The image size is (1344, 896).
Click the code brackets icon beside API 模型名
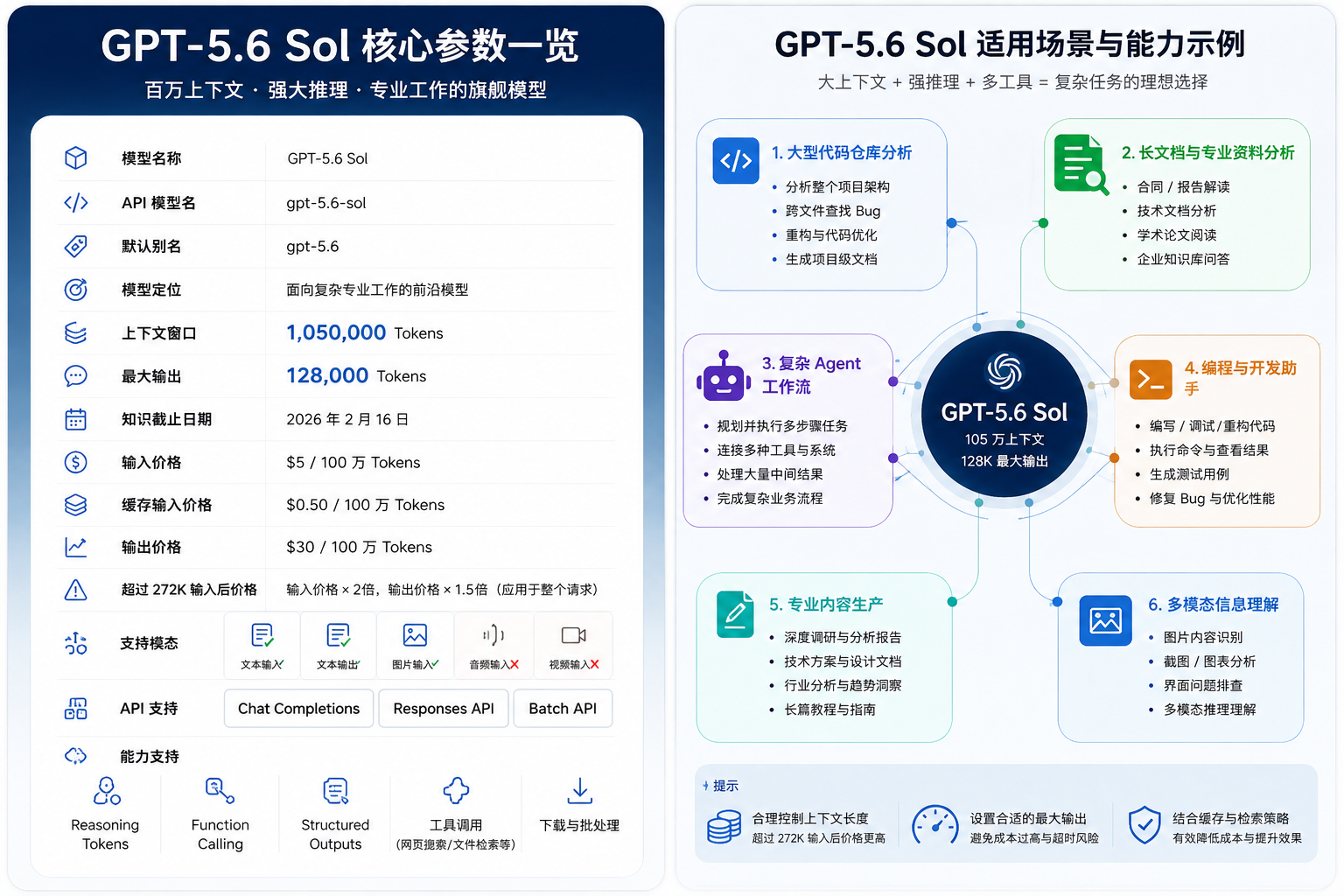[x=76, y=203]
